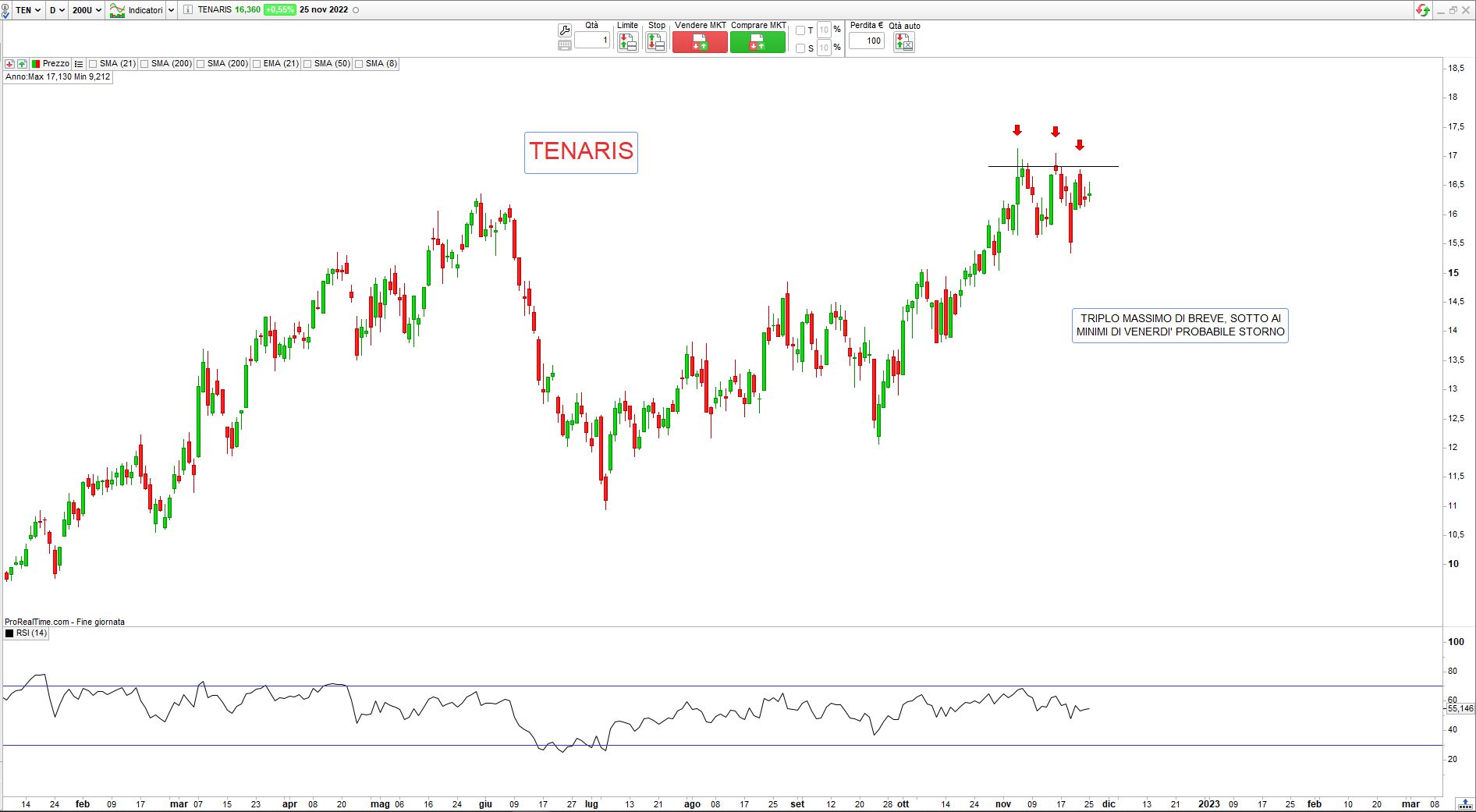Open trading settings wrench icon
This screenshot has width=1476, height=812.
coord(565,30)
